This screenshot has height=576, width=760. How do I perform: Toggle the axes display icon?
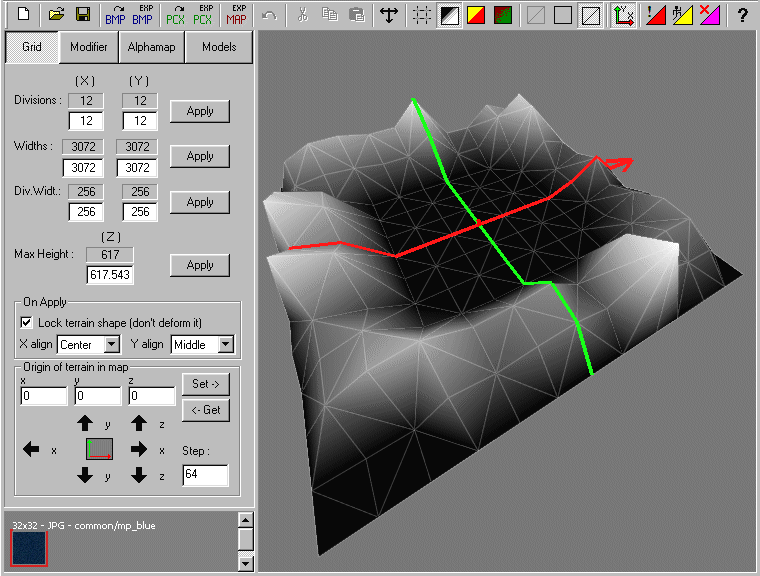pyautogui.click(x=623, y=15)
